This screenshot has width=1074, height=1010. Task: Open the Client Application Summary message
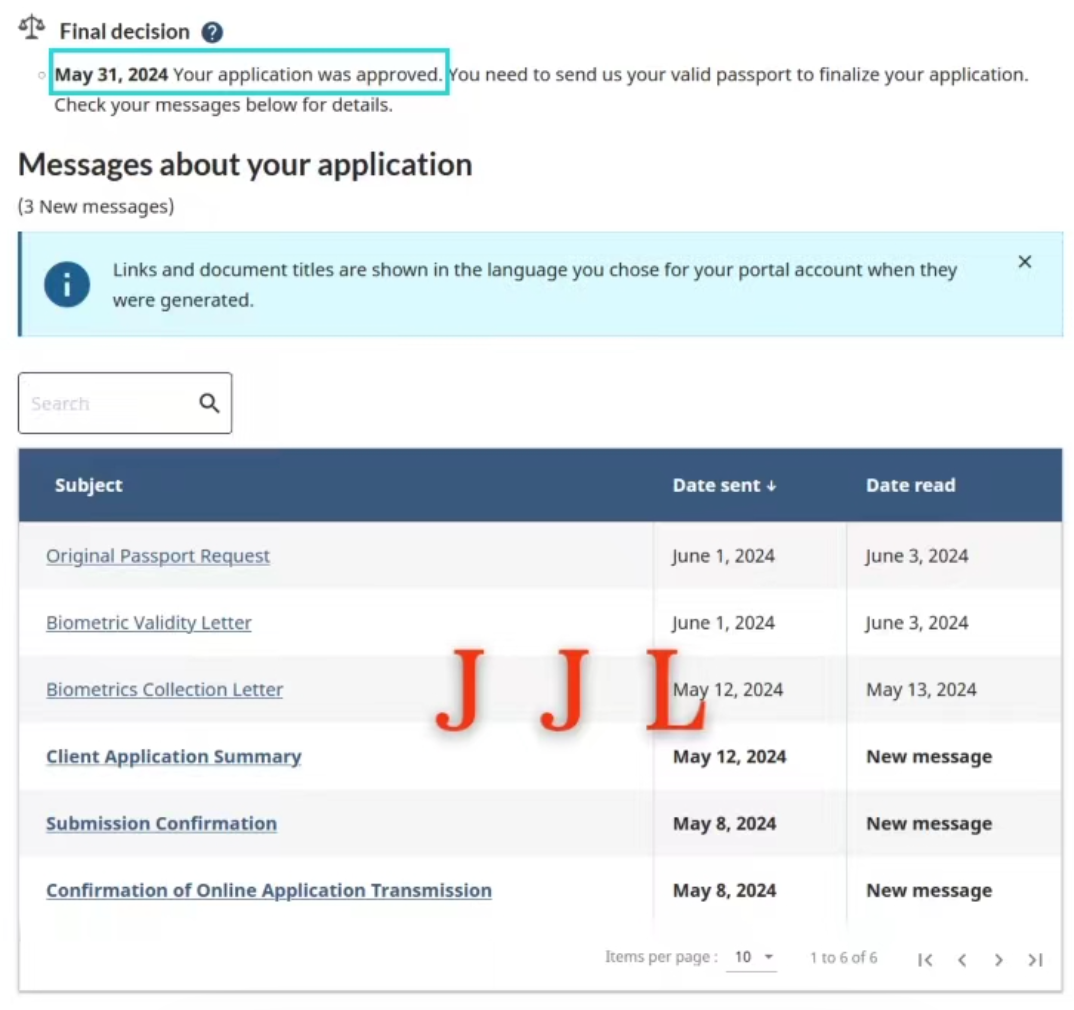click(173, 757)
